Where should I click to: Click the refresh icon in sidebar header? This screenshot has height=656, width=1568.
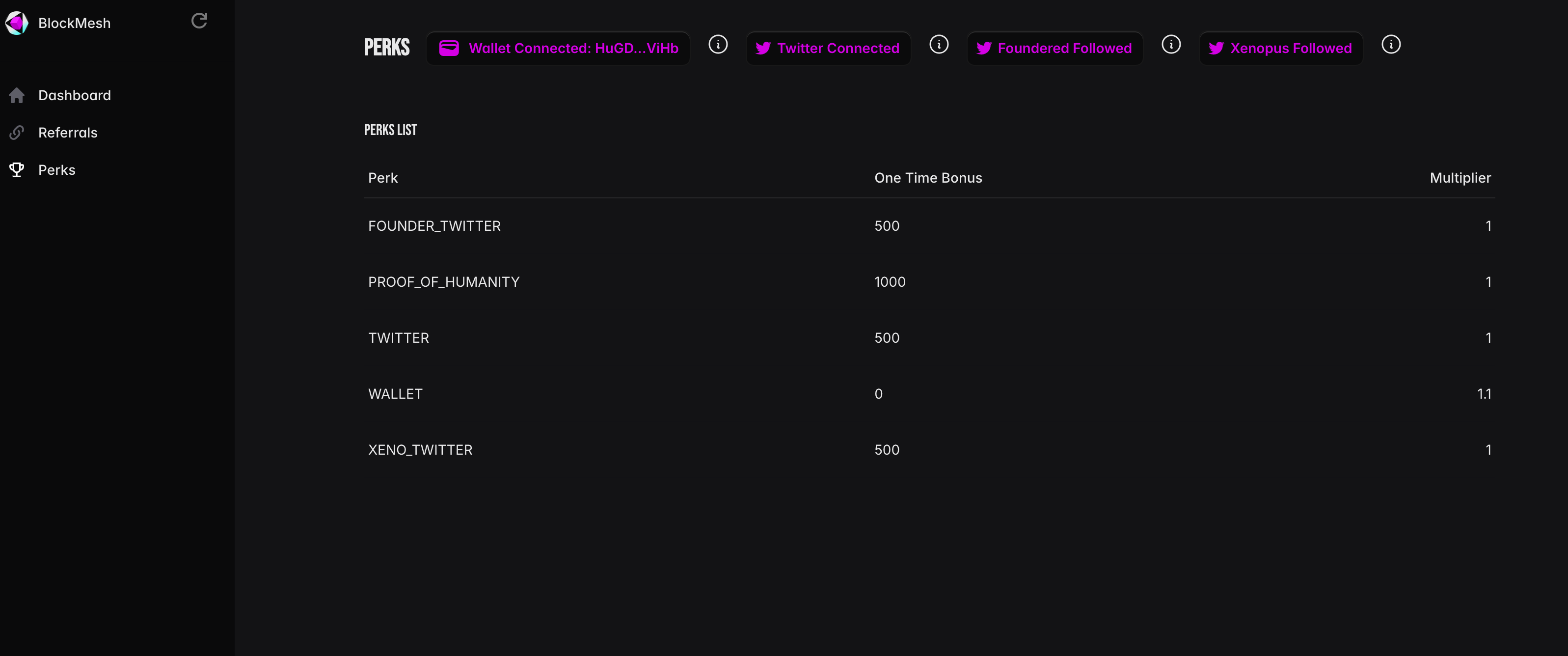[199, 21]
